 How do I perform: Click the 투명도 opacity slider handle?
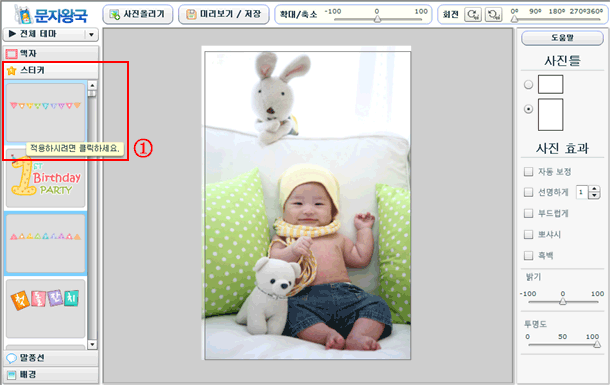tap(597, 344)
